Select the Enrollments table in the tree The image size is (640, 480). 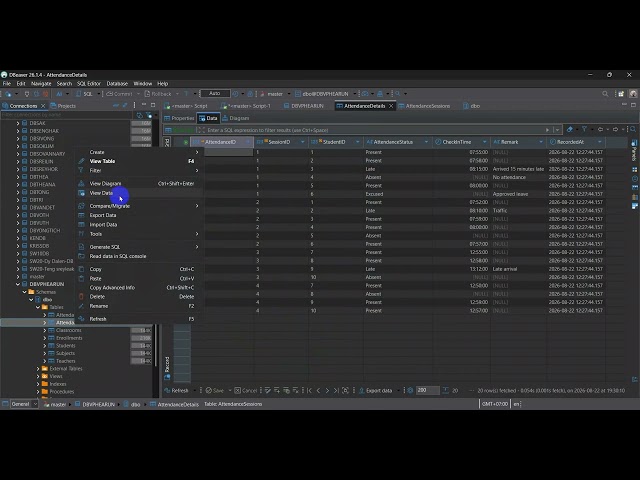[69, 338]
